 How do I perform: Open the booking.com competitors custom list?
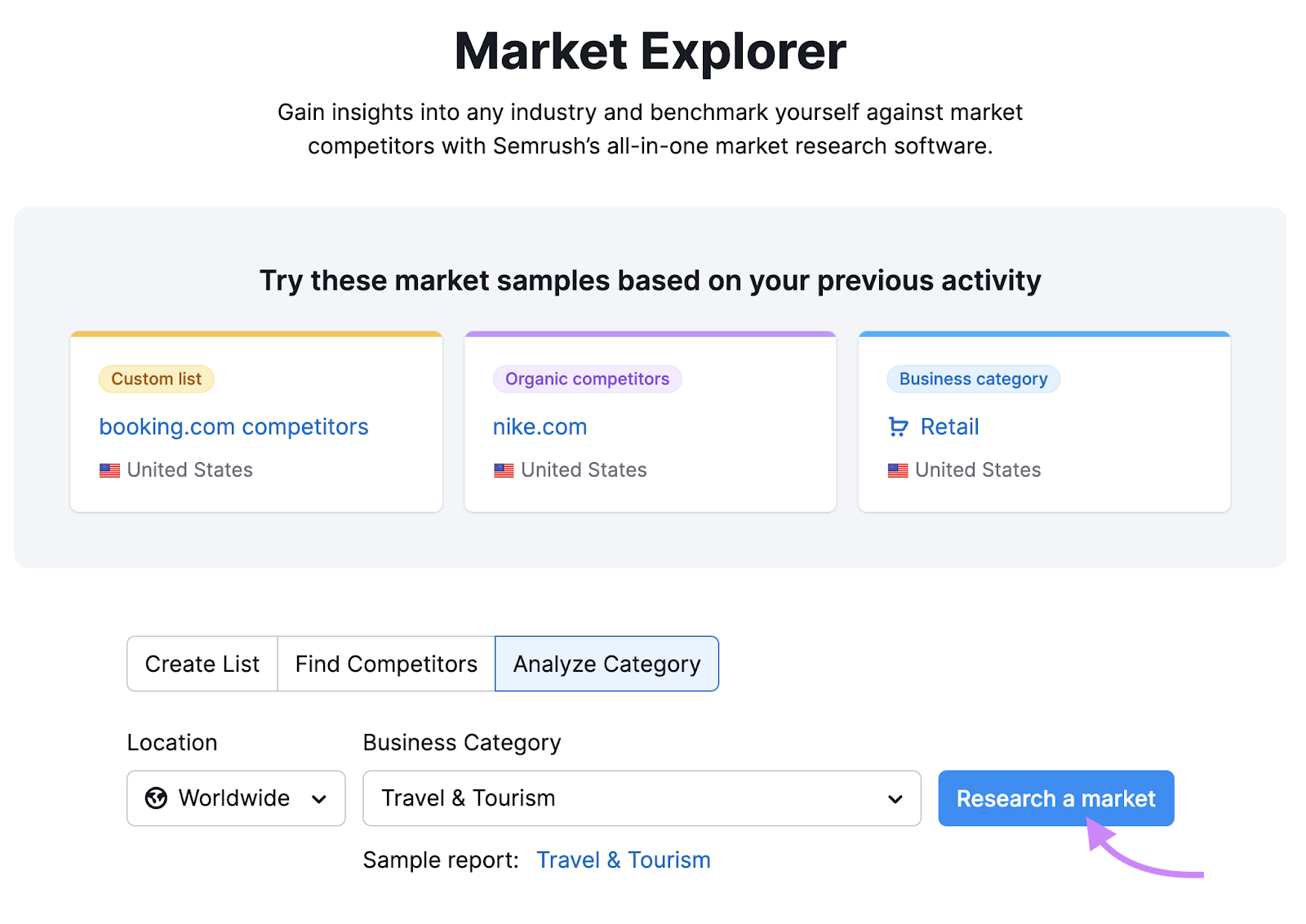coord(233,427)
